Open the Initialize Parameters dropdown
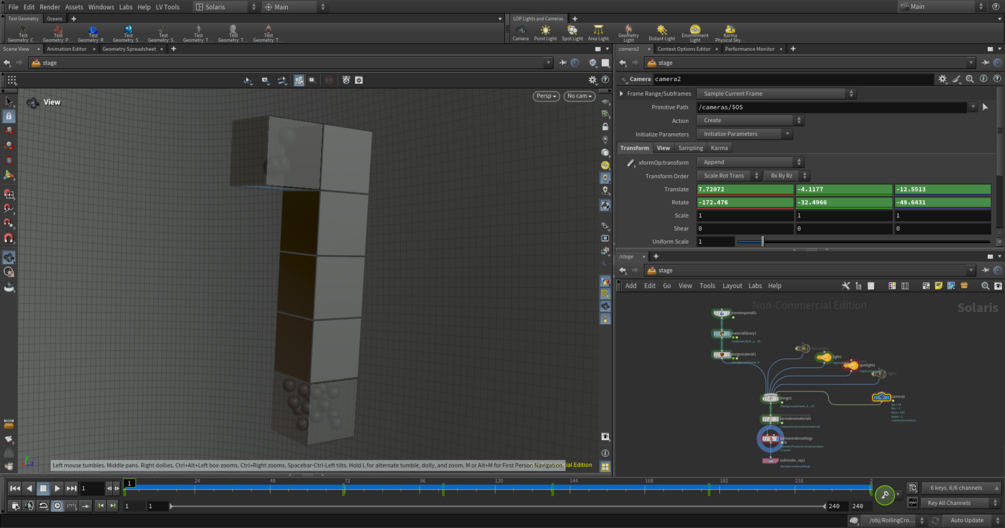The image size is (1005, 528). [x=745, y=134]
